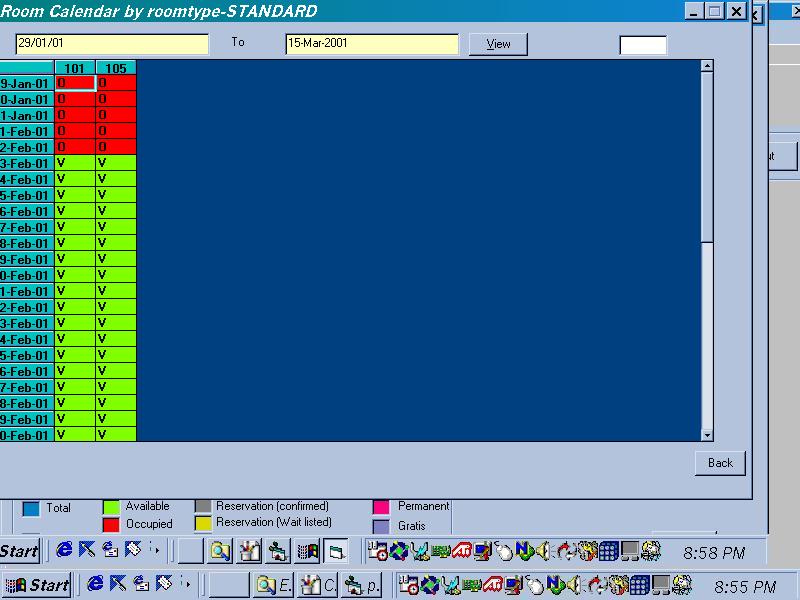Click the yellow Reservation (Wait listed) legend swatch
Screen dimensions: 800x600
(x=203, y=524)
